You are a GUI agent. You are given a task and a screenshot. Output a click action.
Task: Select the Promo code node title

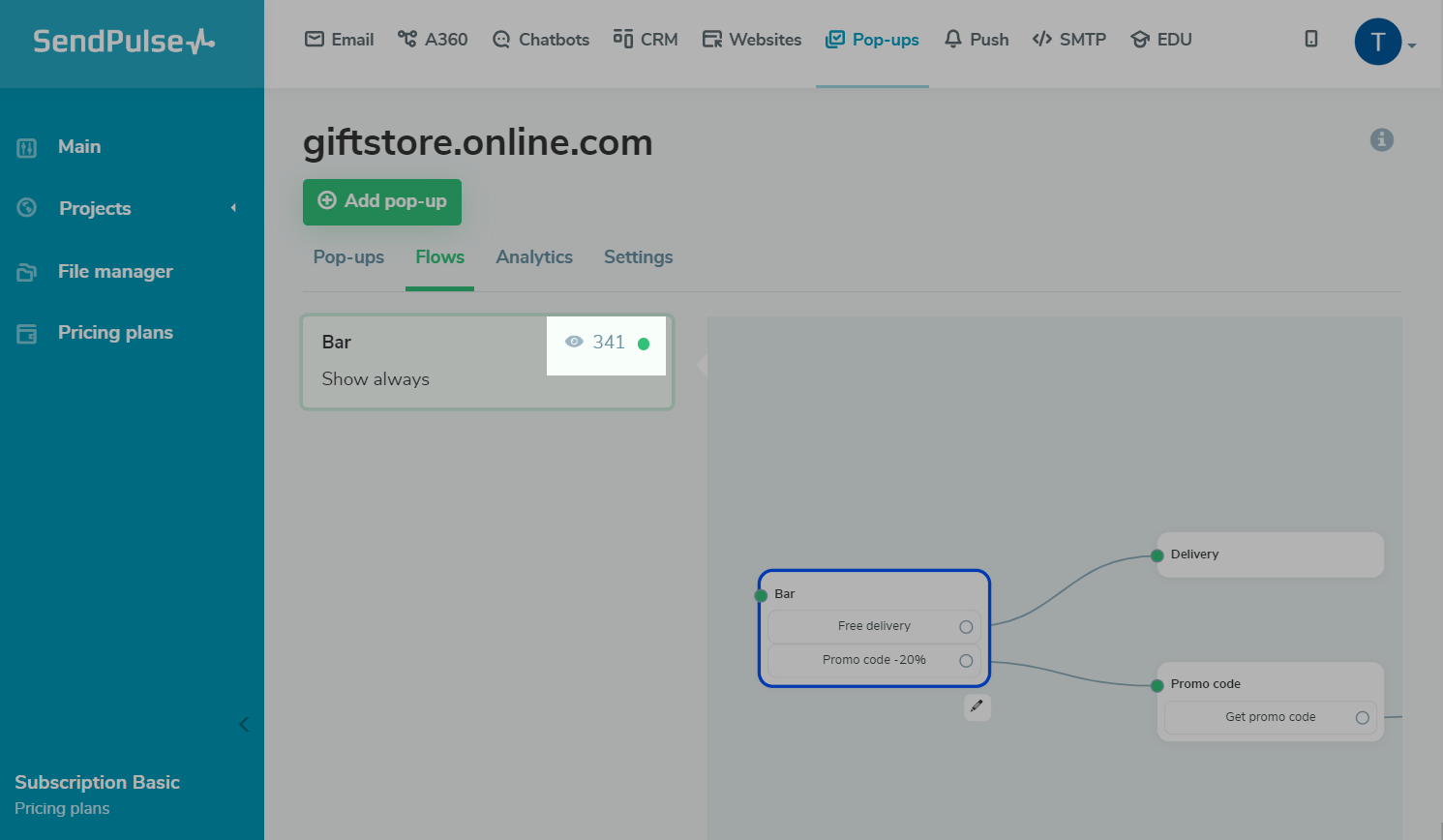click(x=1206, y=684)
